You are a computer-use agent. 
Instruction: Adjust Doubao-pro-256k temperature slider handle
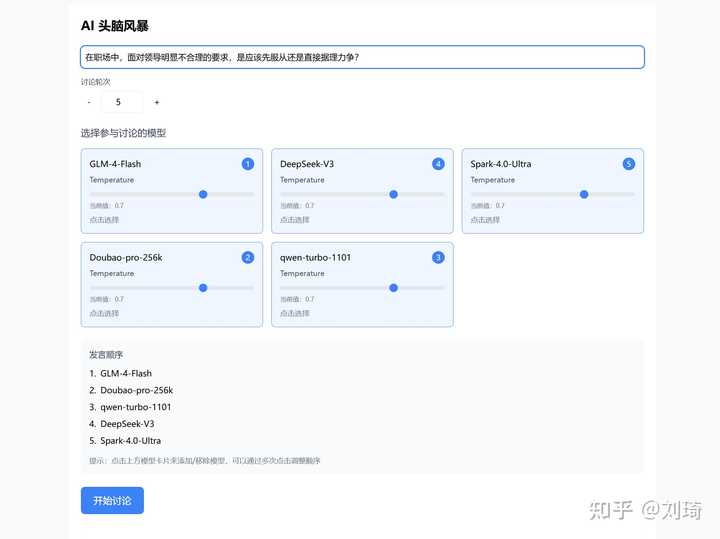203,288
